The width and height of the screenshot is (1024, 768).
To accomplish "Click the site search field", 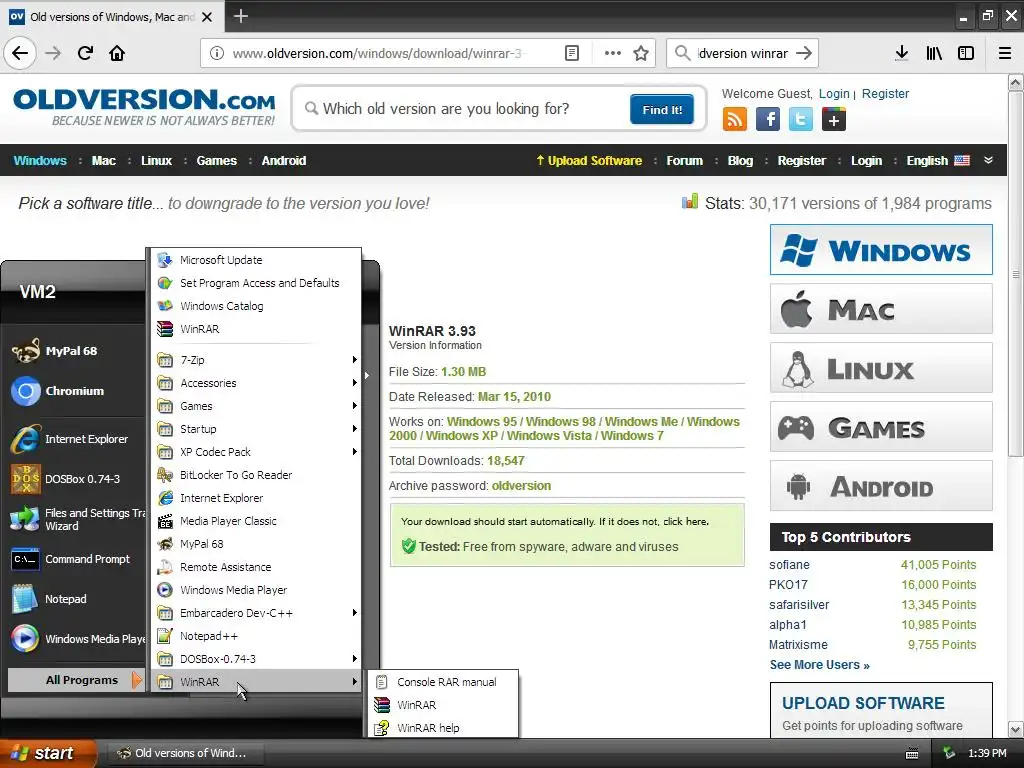I will [x=464, y=108].
